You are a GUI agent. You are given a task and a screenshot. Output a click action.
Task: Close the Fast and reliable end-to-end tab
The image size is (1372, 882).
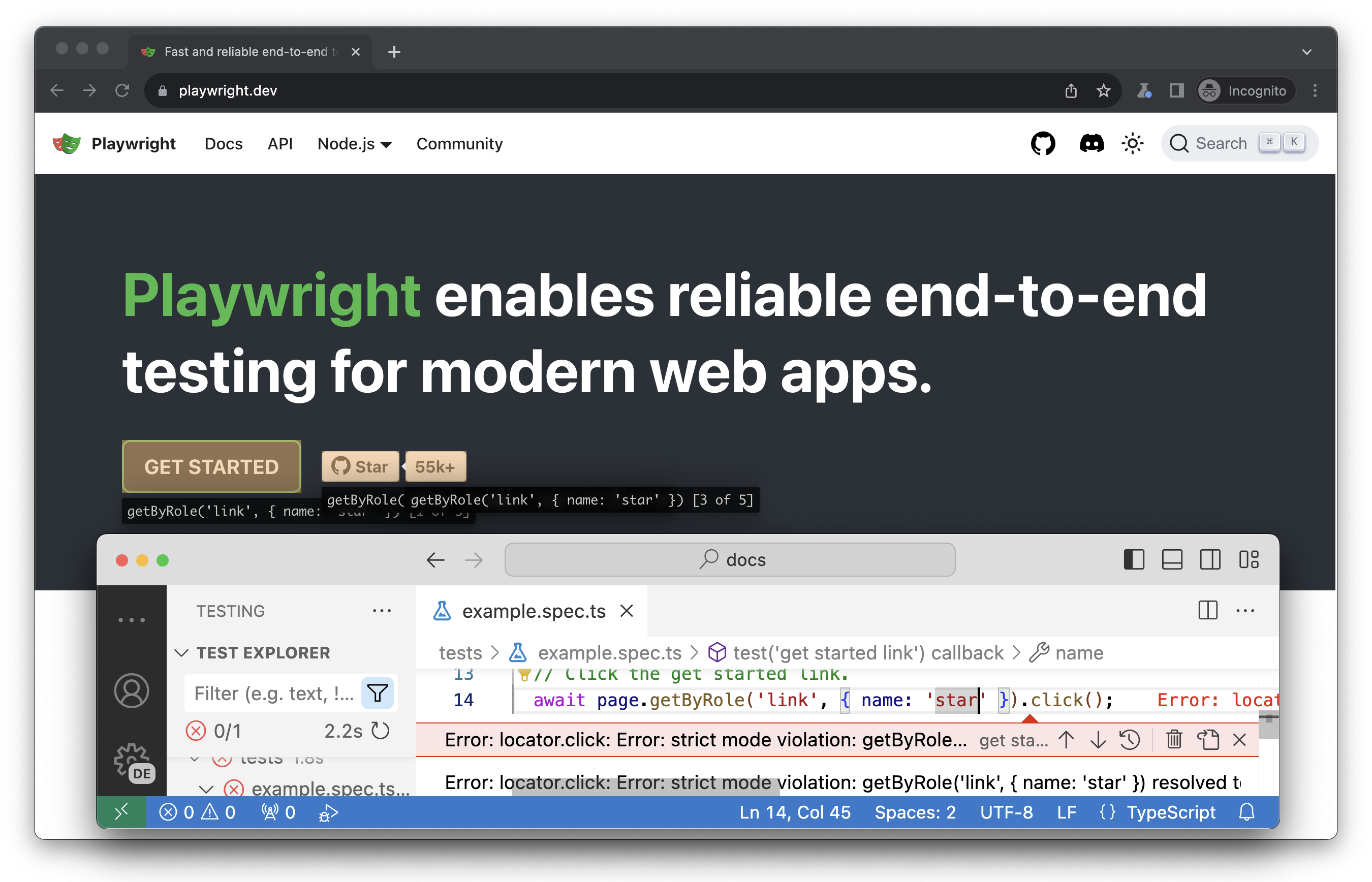(355, 51)
